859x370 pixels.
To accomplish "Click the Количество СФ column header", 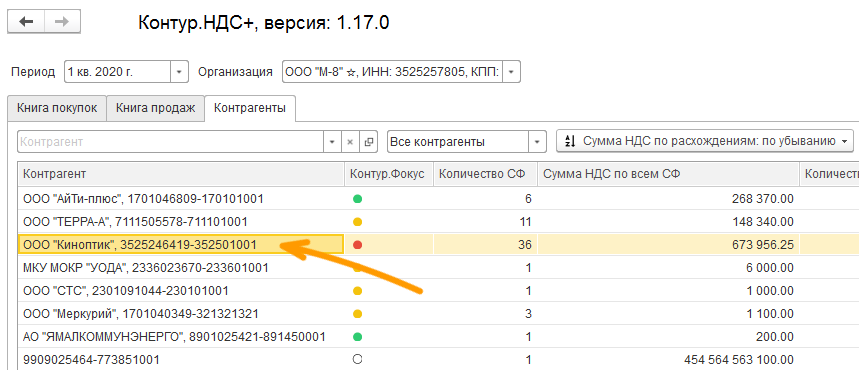I will (485, 174).
